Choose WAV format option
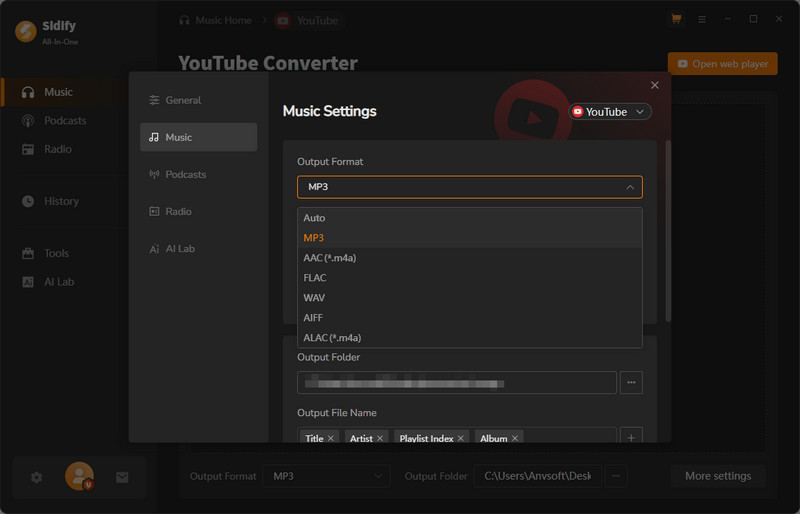 click(x=469, y=298)
